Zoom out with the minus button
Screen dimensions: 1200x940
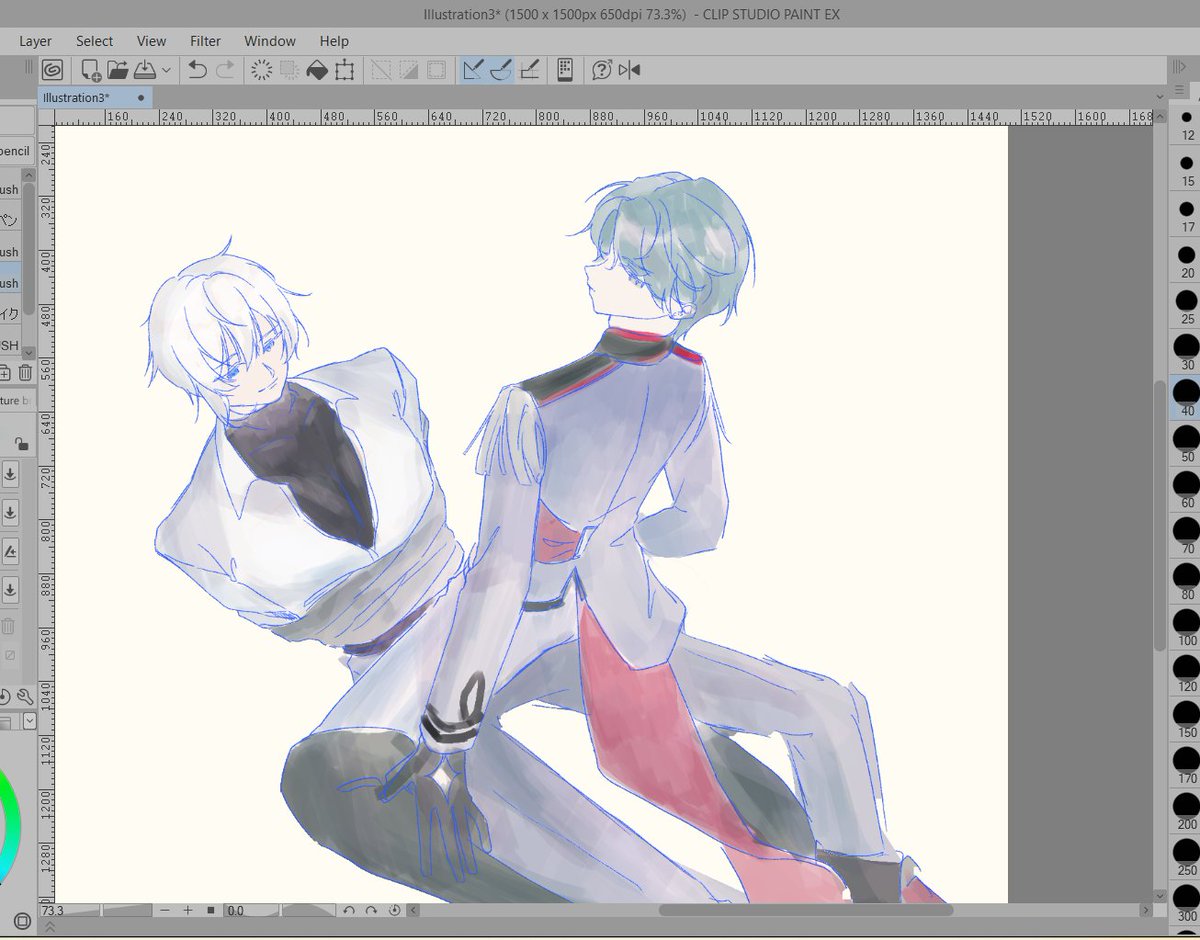pyautogui.click(x=165, y=910)
